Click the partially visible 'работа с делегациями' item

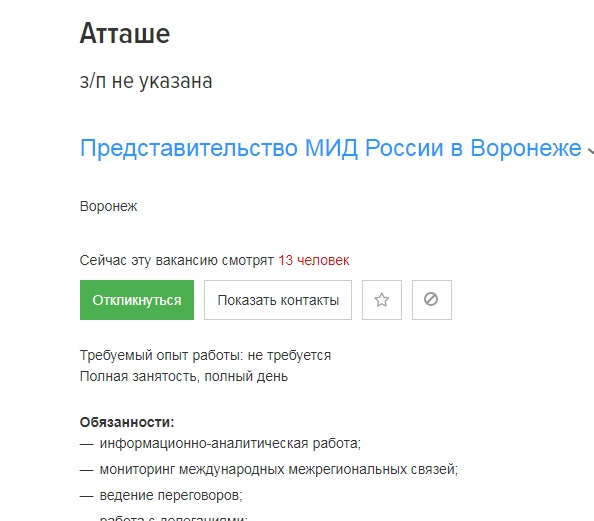[x=173, y=518]
